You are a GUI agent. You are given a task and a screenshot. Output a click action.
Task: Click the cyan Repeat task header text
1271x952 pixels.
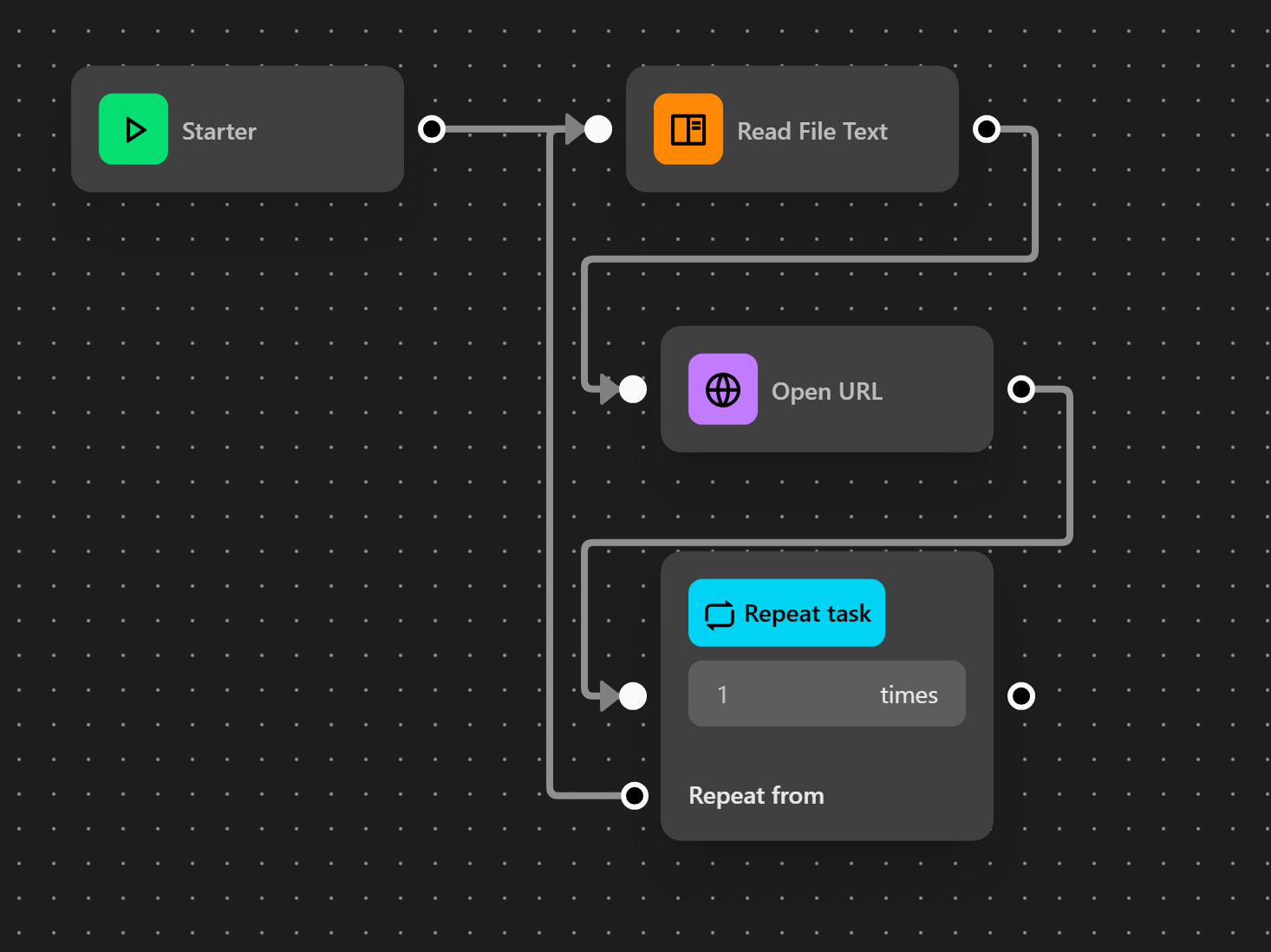coord(807,614)
